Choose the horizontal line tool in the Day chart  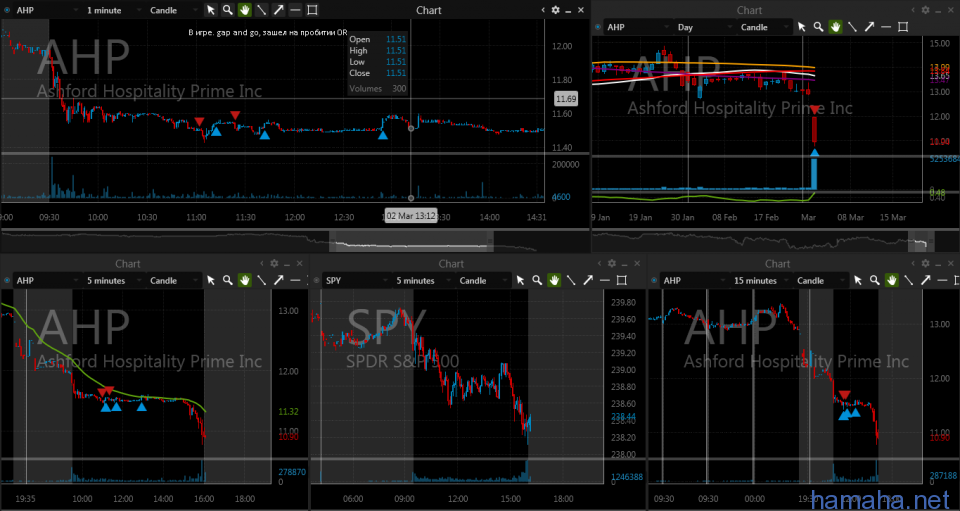(x=886, y=27)
